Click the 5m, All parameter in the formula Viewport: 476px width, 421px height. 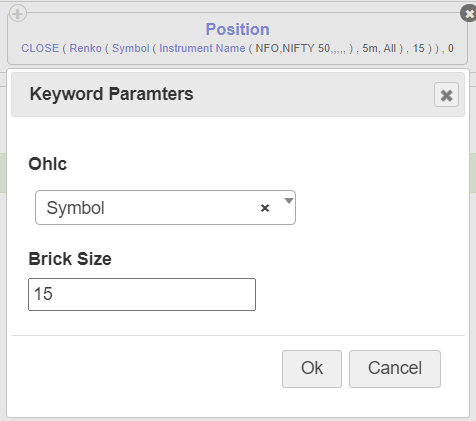(x=379, y=48)
